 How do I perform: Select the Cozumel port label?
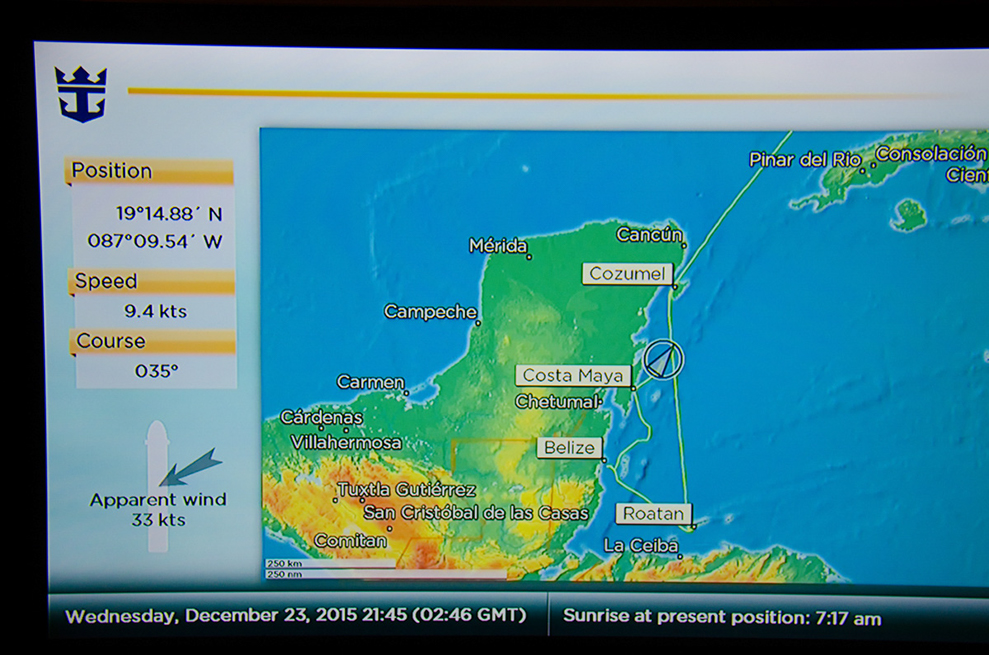pos(627,274)
